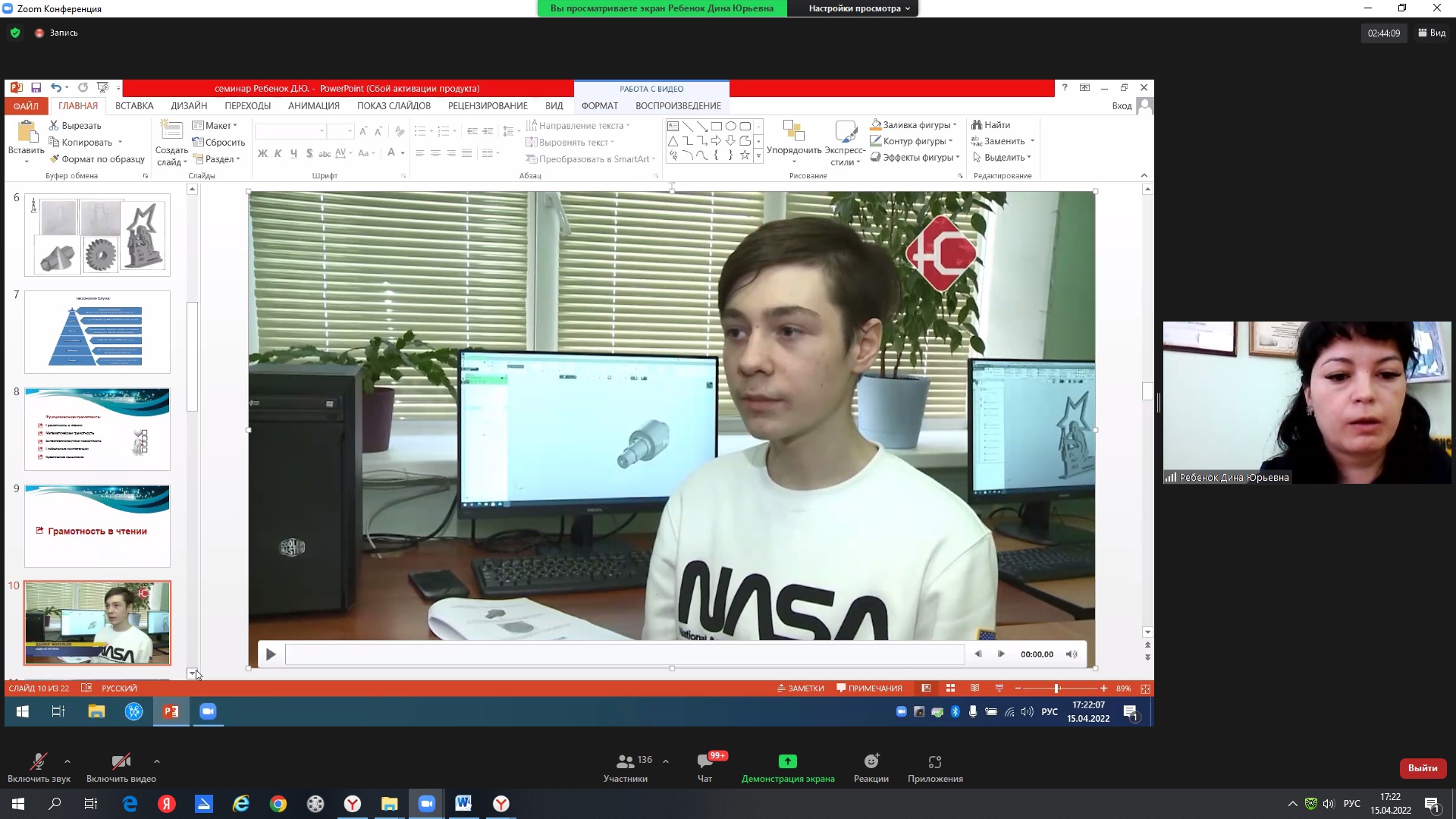The width and height of the screenshot is (1456, 819).
Task: Click the PowerPoint Paste clipboard icon
Action: pos(27,132)
